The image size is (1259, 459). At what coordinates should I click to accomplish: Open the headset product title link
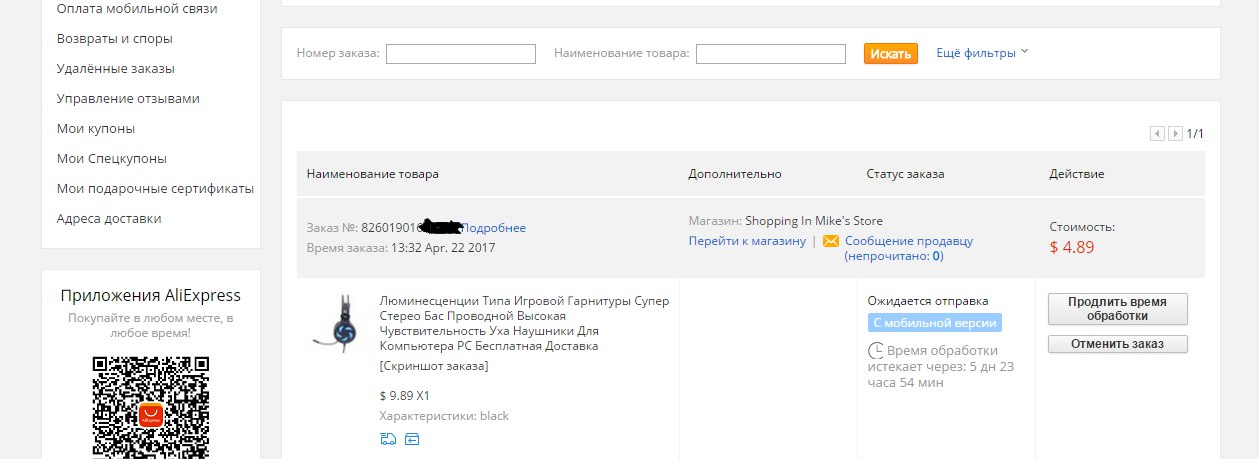[x=525, y=323]
